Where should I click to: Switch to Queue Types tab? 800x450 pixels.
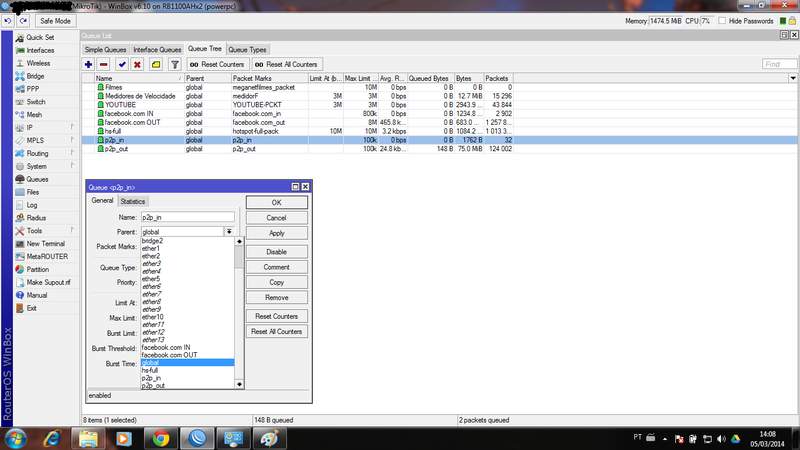tap(247, 49)
